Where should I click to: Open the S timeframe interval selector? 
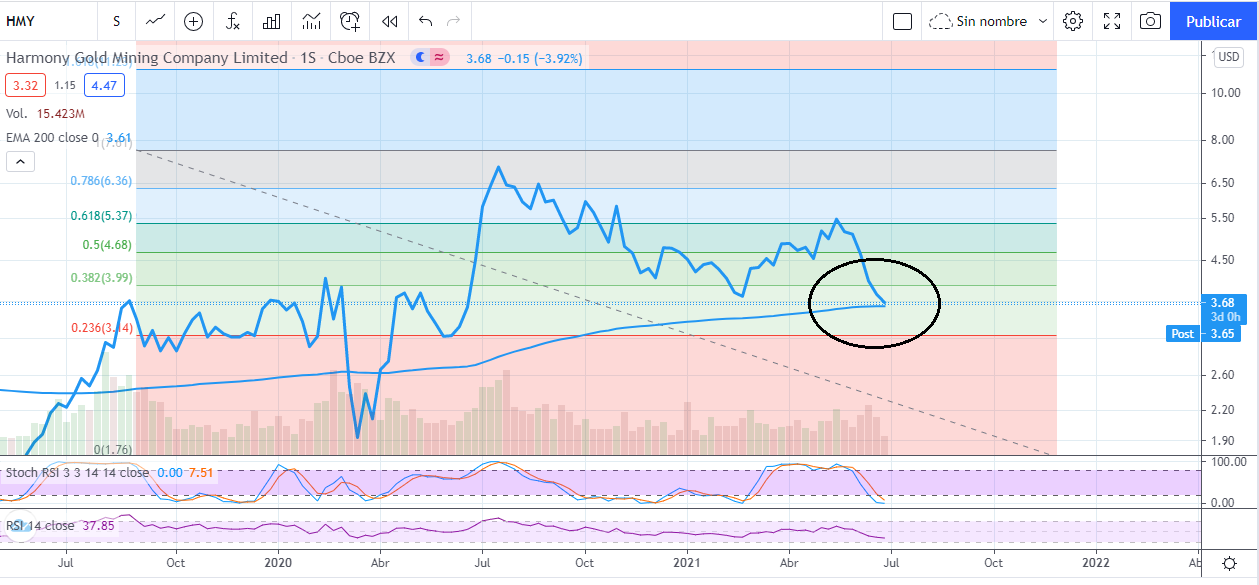[x=117, y=20]
